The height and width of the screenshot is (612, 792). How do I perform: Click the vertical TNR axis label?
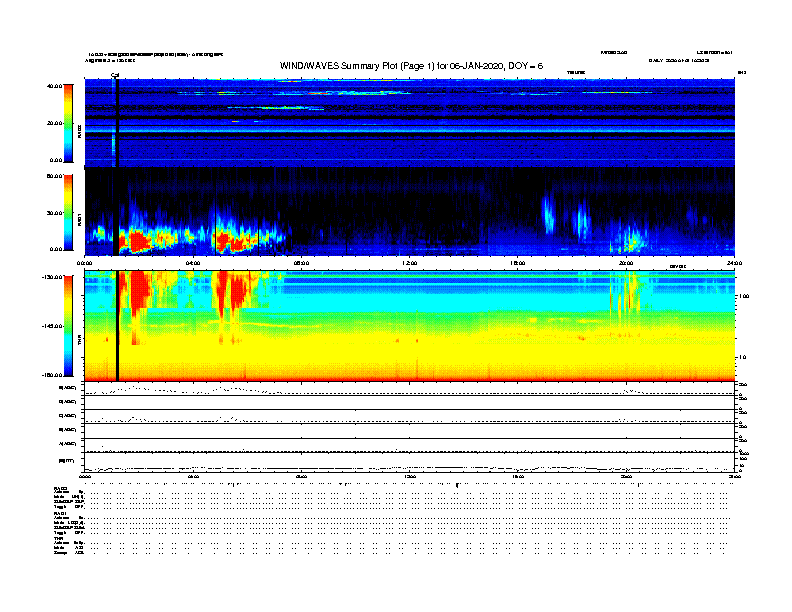click(80, 341)
